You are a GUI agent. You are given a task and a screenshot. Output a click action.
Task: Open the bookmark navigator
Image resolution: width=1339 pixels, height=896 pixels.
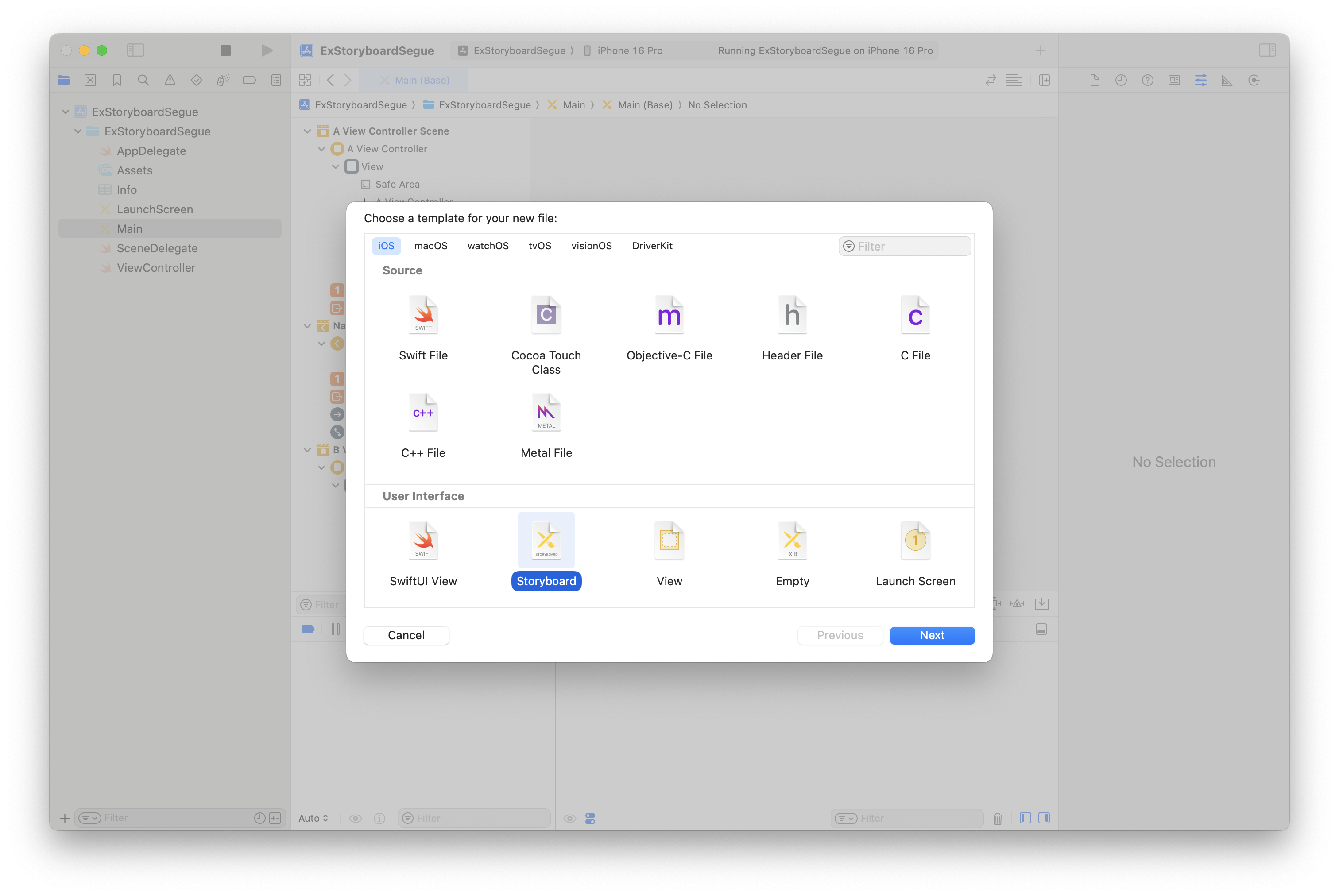tap(117, 81)
